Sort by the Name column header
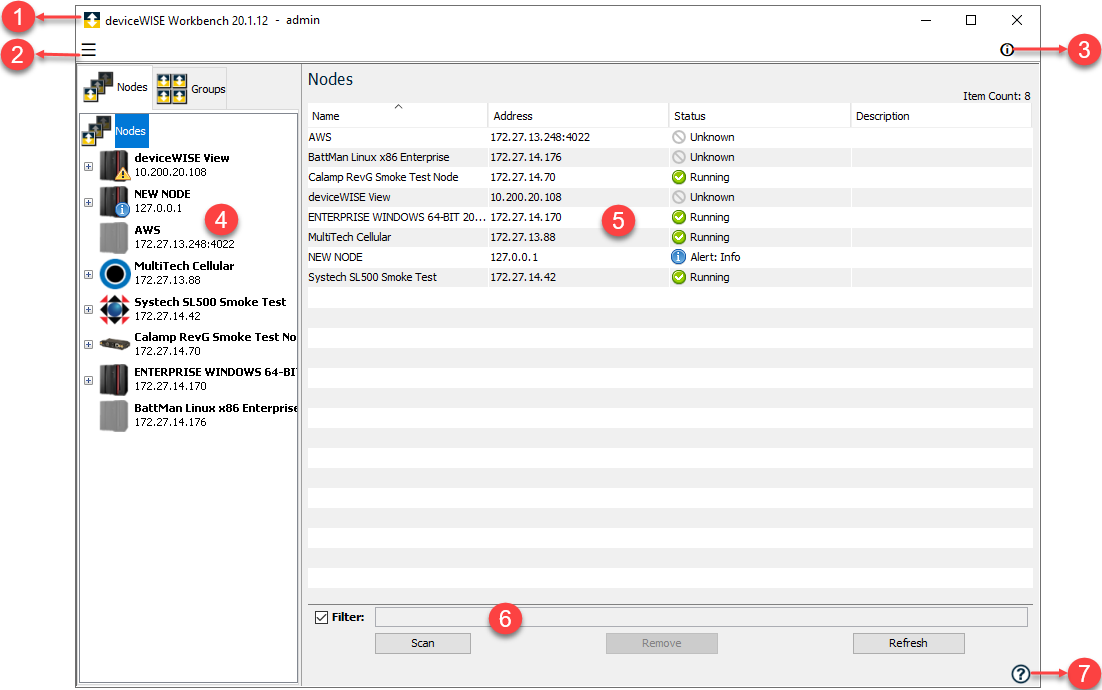 coord(397,116)
